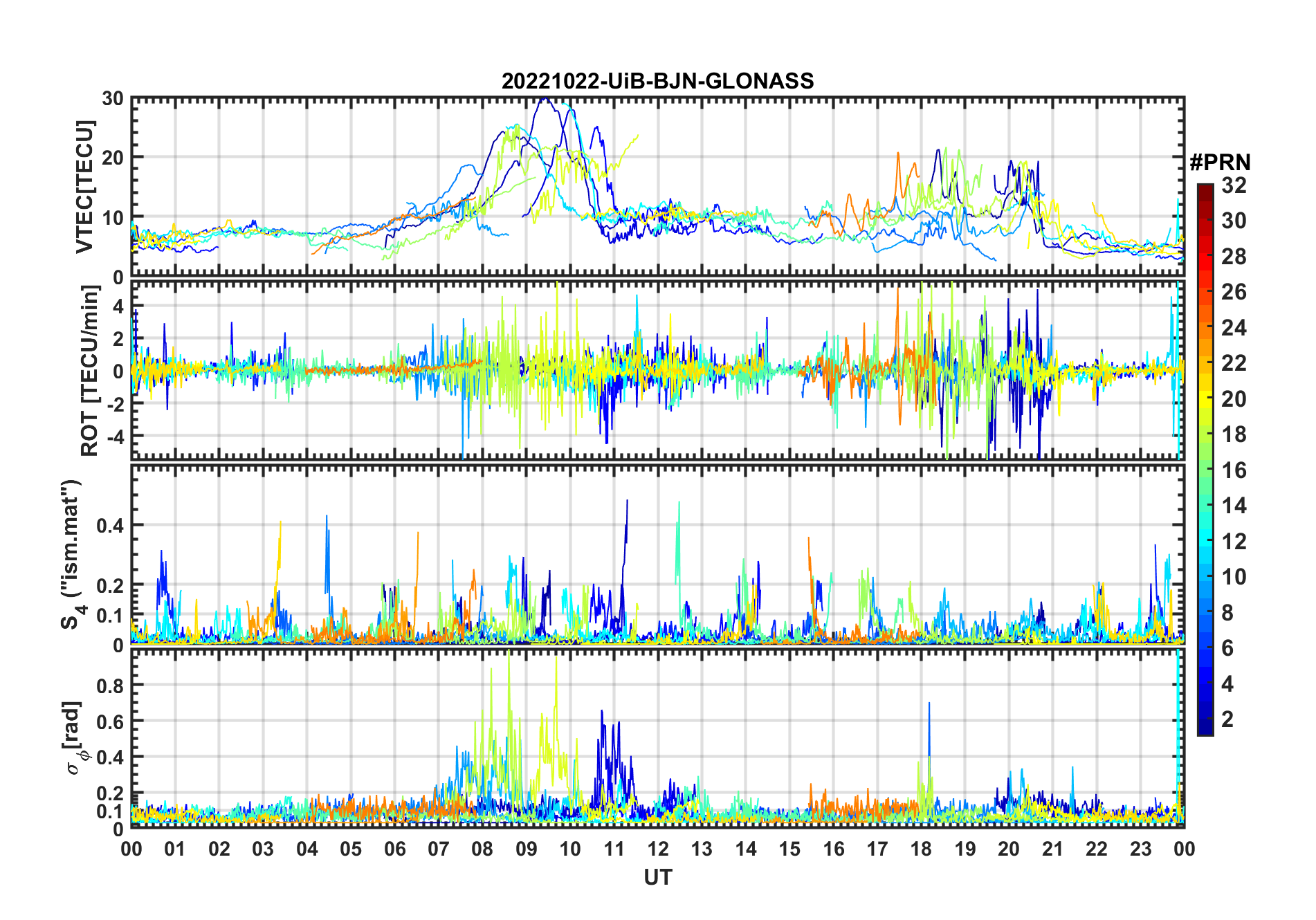The height and width of the screenshot is (920, 1316).
Task: Click the VTEC[TECU] y-axis label
Action: (x=84, y=187)
